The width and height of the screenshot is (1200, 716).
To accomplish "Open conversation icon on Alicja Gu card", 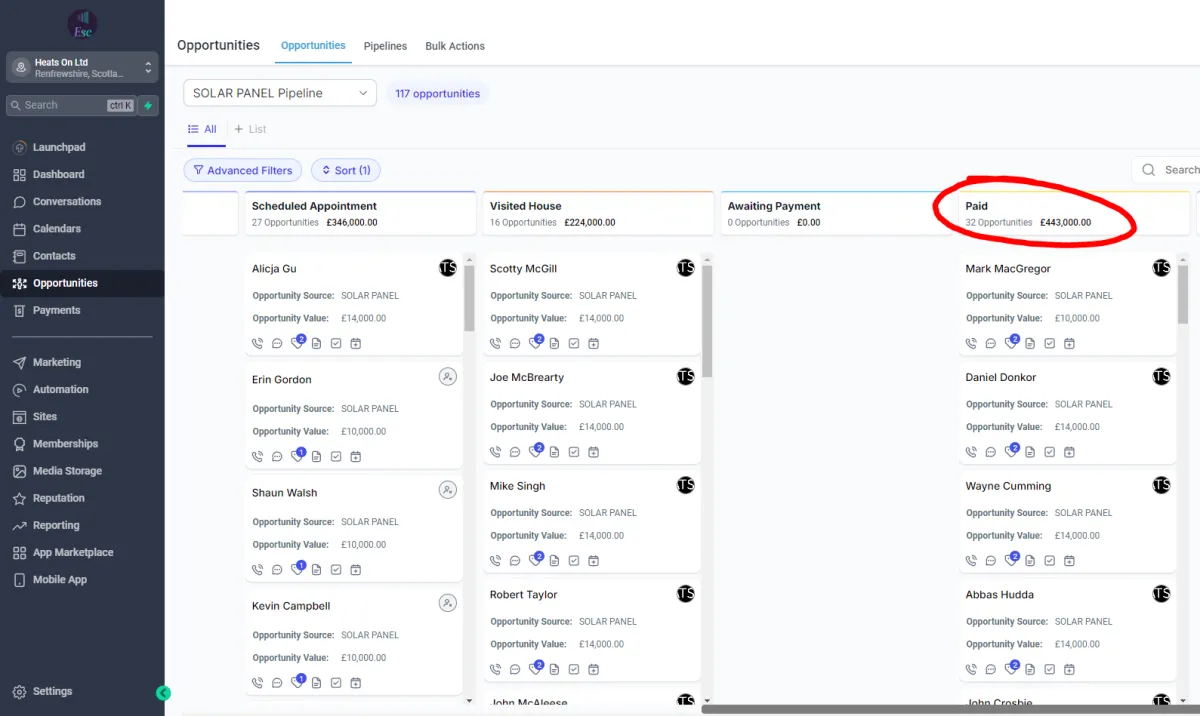I will [277, 343].
